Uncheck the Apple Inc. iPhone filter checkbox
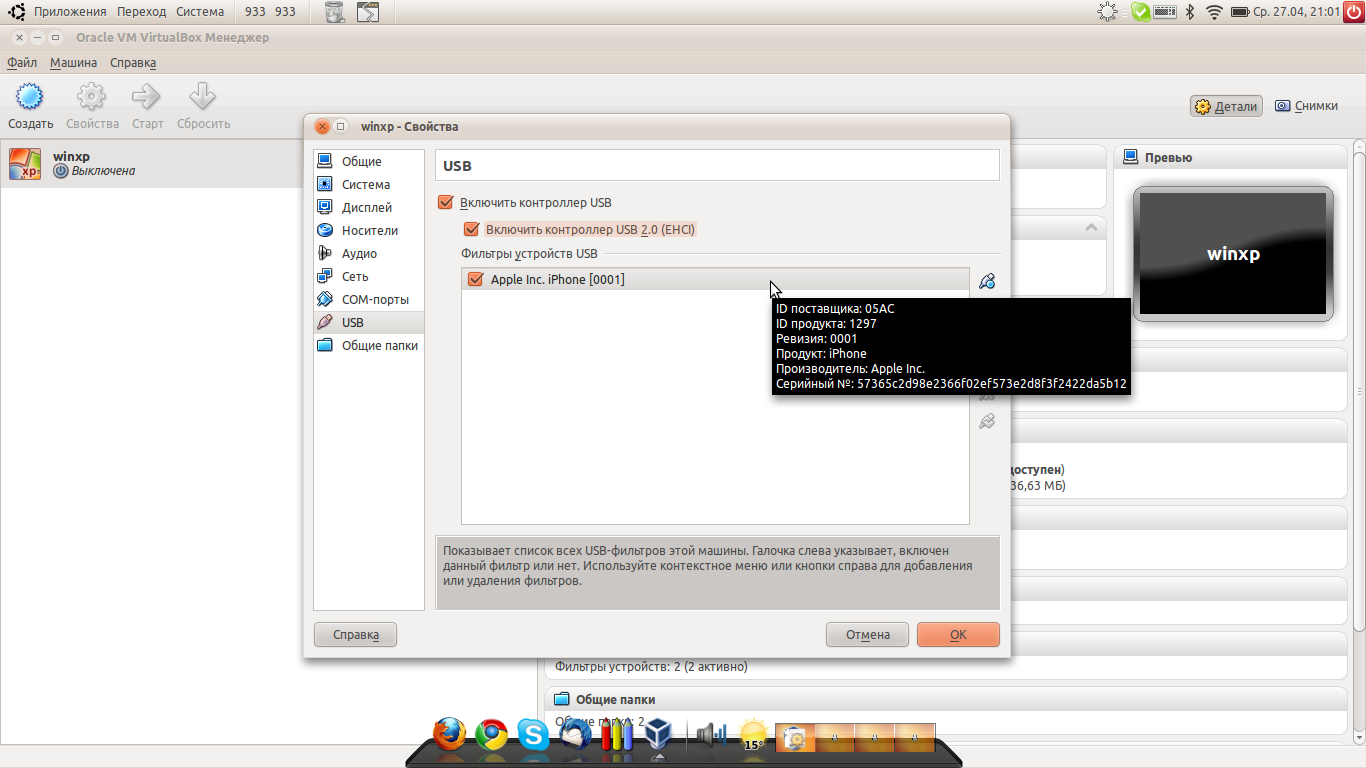The image size is (1366, 768). pos(475,279)
